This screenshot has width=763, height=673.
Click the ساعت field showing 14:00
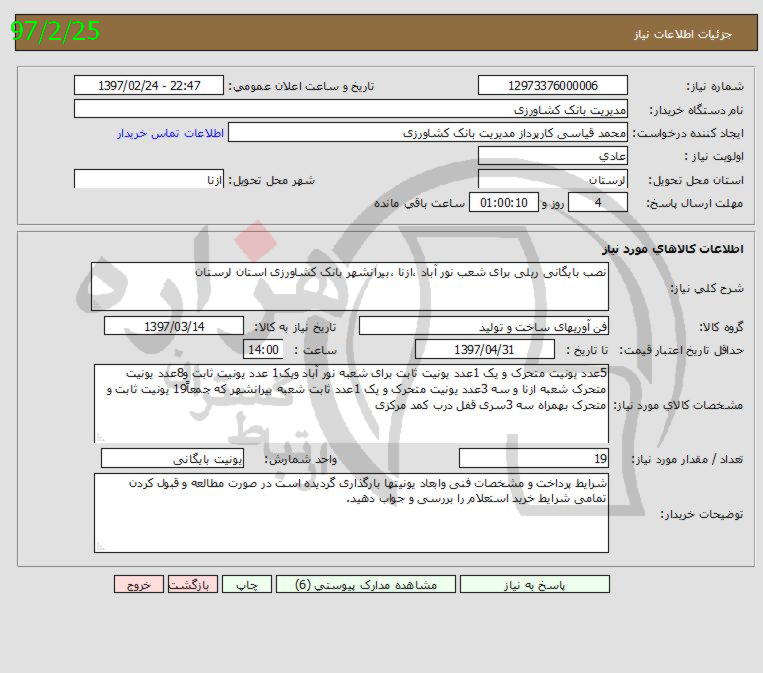click(x=265, y=350)
